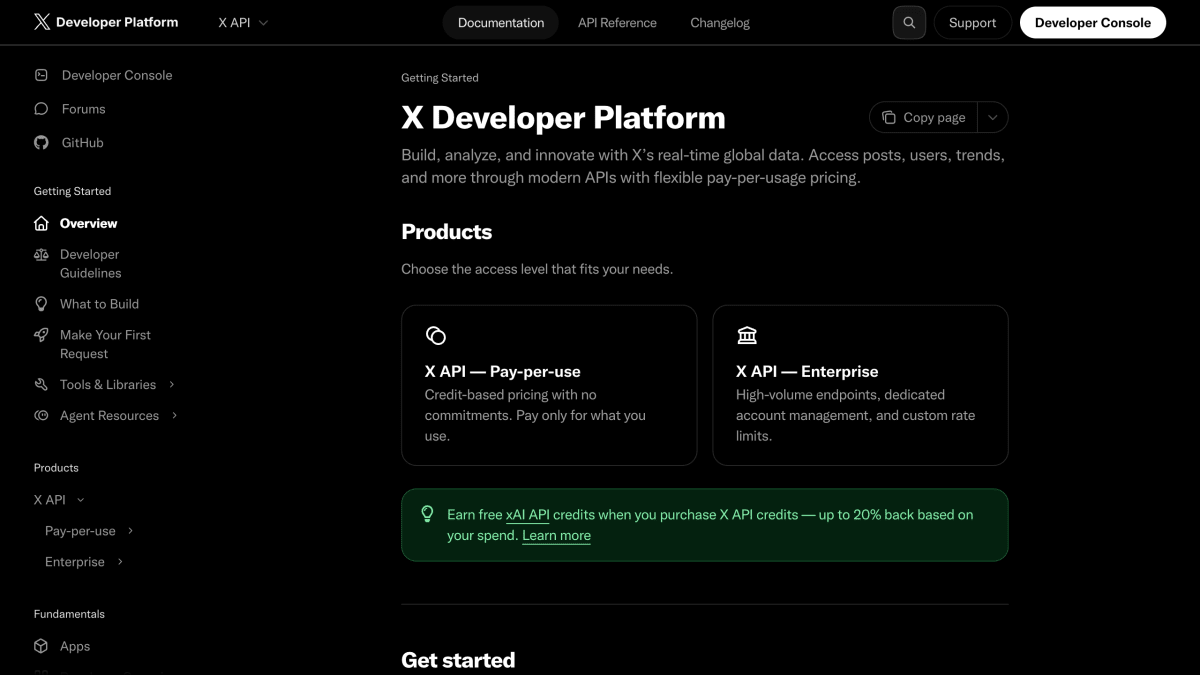The height and width of the screenshot is (675, 1200).
Task: Click the X Developer Platform page title
Action: [x=563, y=117]
